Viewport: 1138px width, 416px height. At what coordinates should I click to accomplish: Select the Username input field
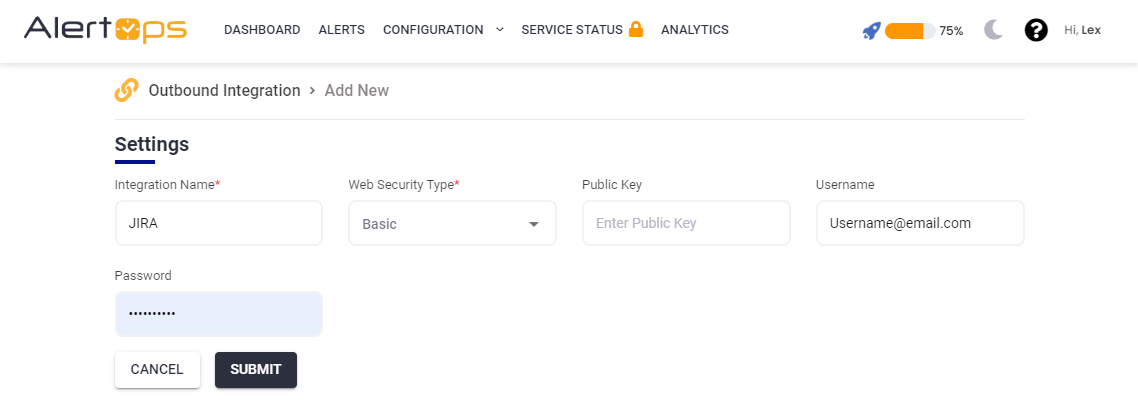pyautogui.click(x=919, y=223)
